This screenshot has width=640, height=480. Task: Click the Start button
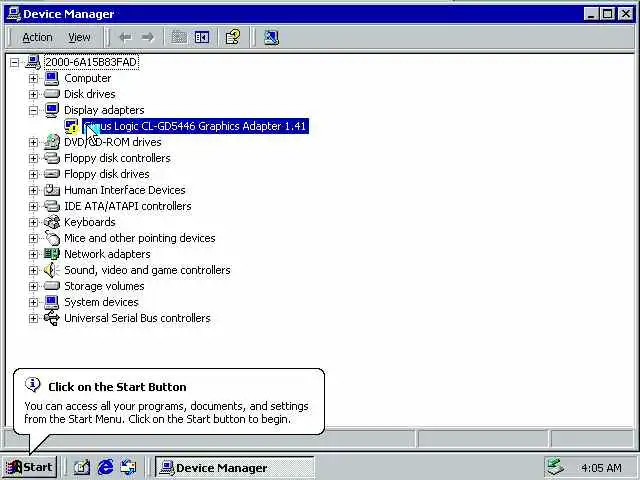click(x=29, y=467)
